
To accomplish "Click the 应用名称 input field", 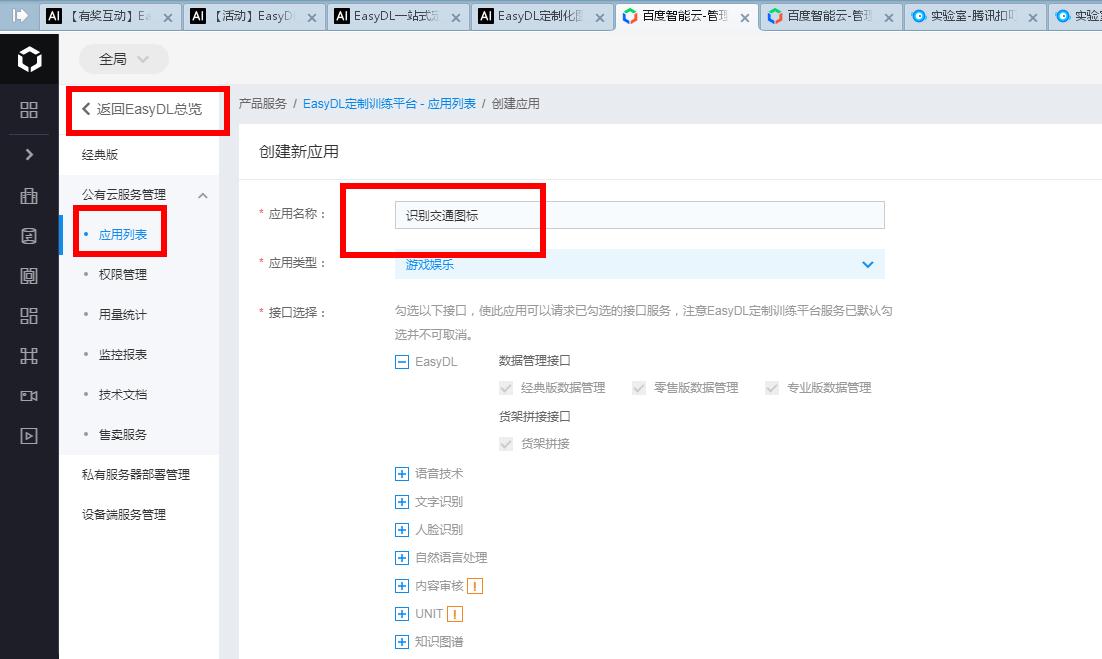I will tap(640, 215).
